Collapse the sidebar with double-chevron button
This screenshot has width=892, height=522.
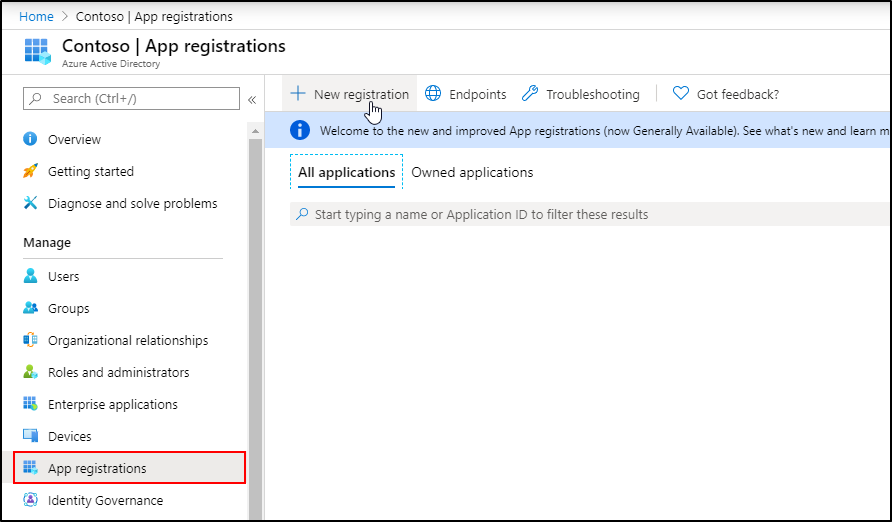pyautogui.click(x=252, y=100)
